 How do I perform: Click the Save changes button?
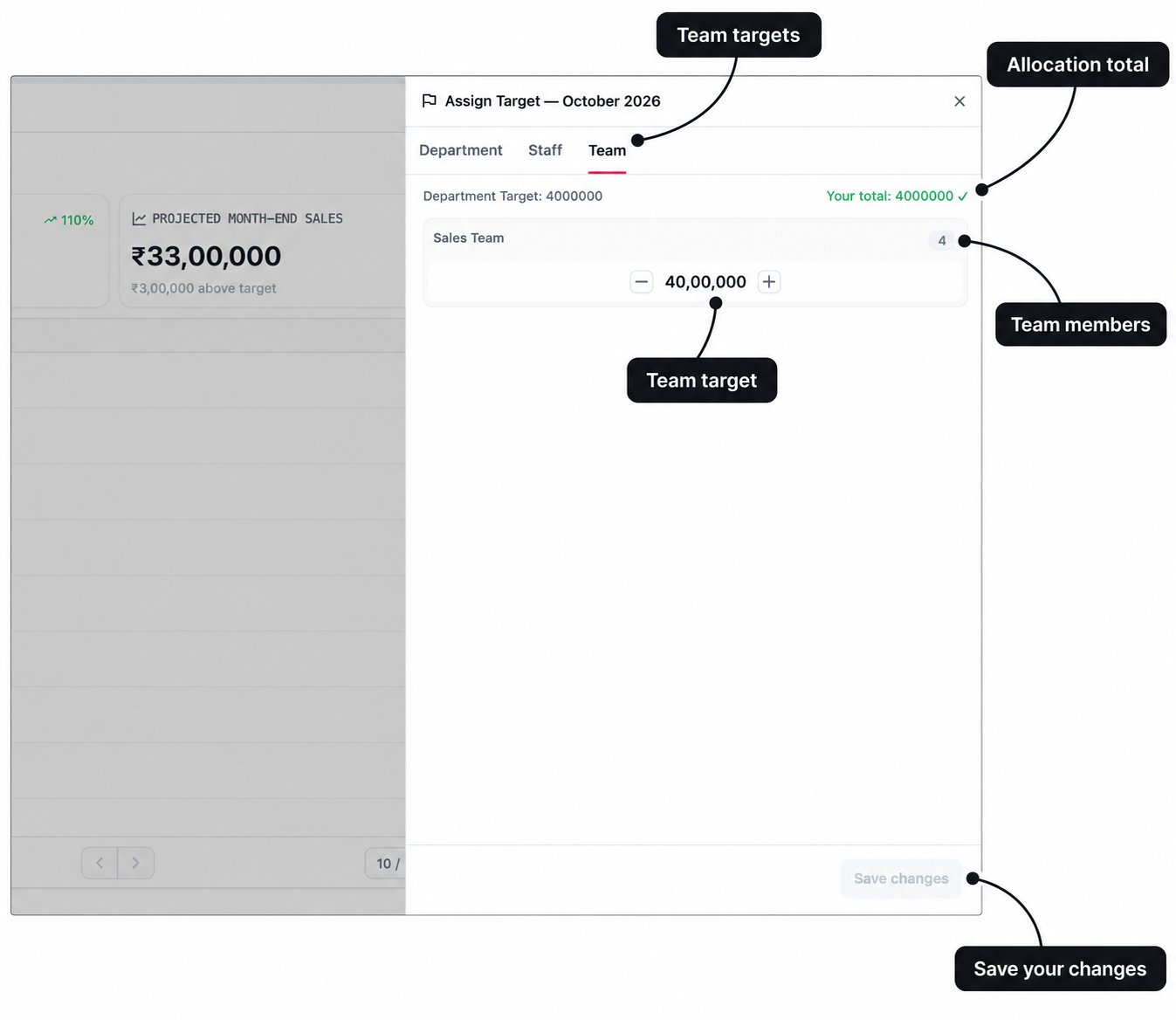pos(901,879)
